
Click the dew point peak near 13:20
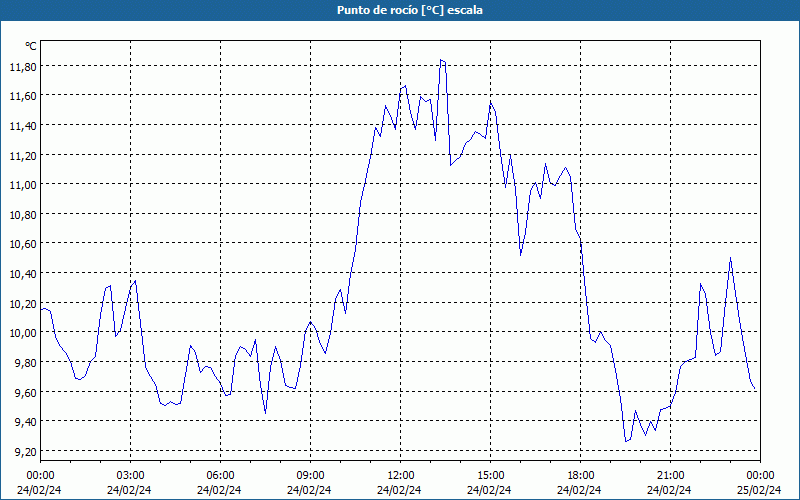pyautogui.click(x=442, y=60)
